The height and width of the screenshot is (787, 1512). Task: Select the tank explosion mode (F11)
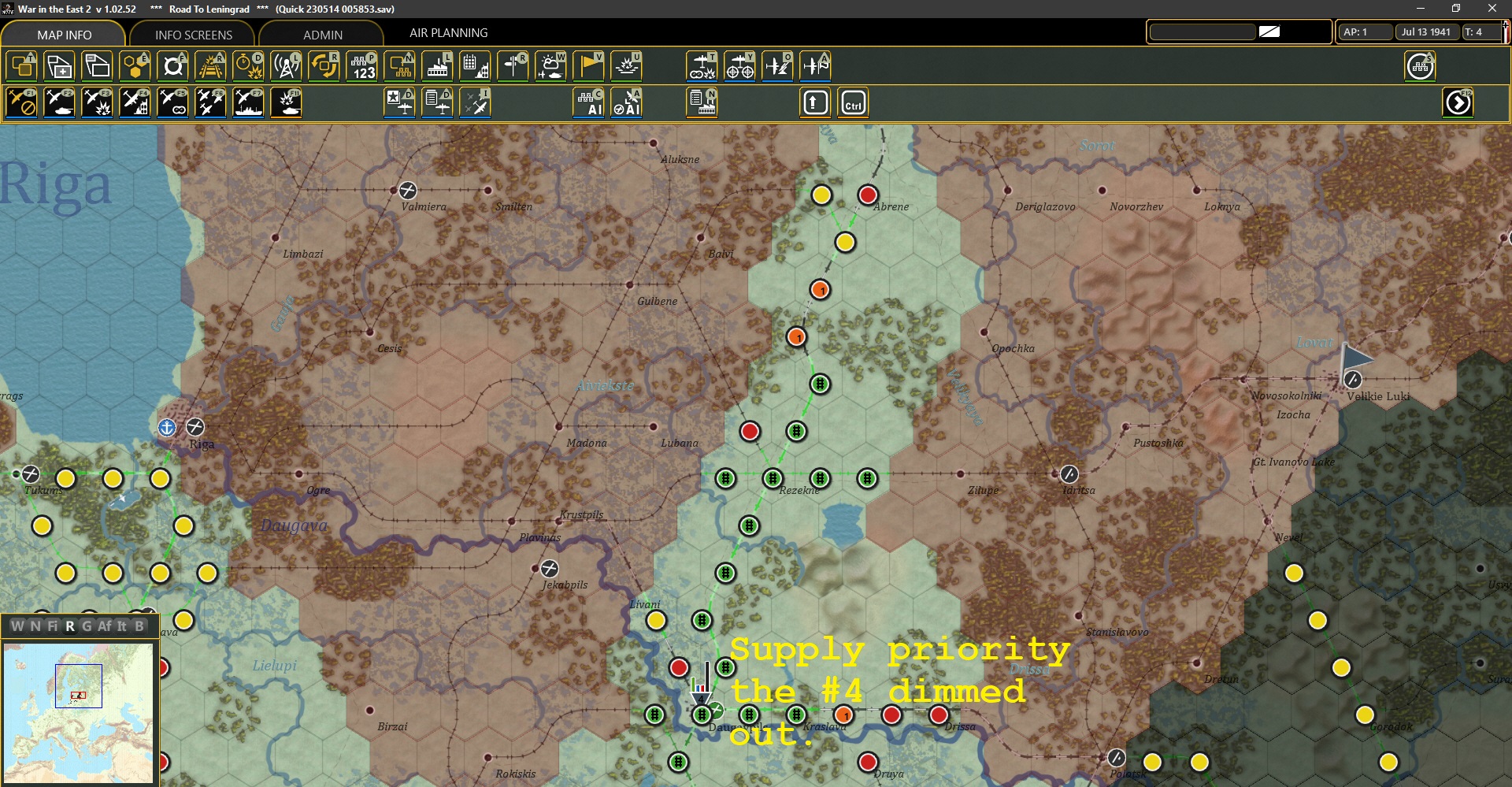286,102
